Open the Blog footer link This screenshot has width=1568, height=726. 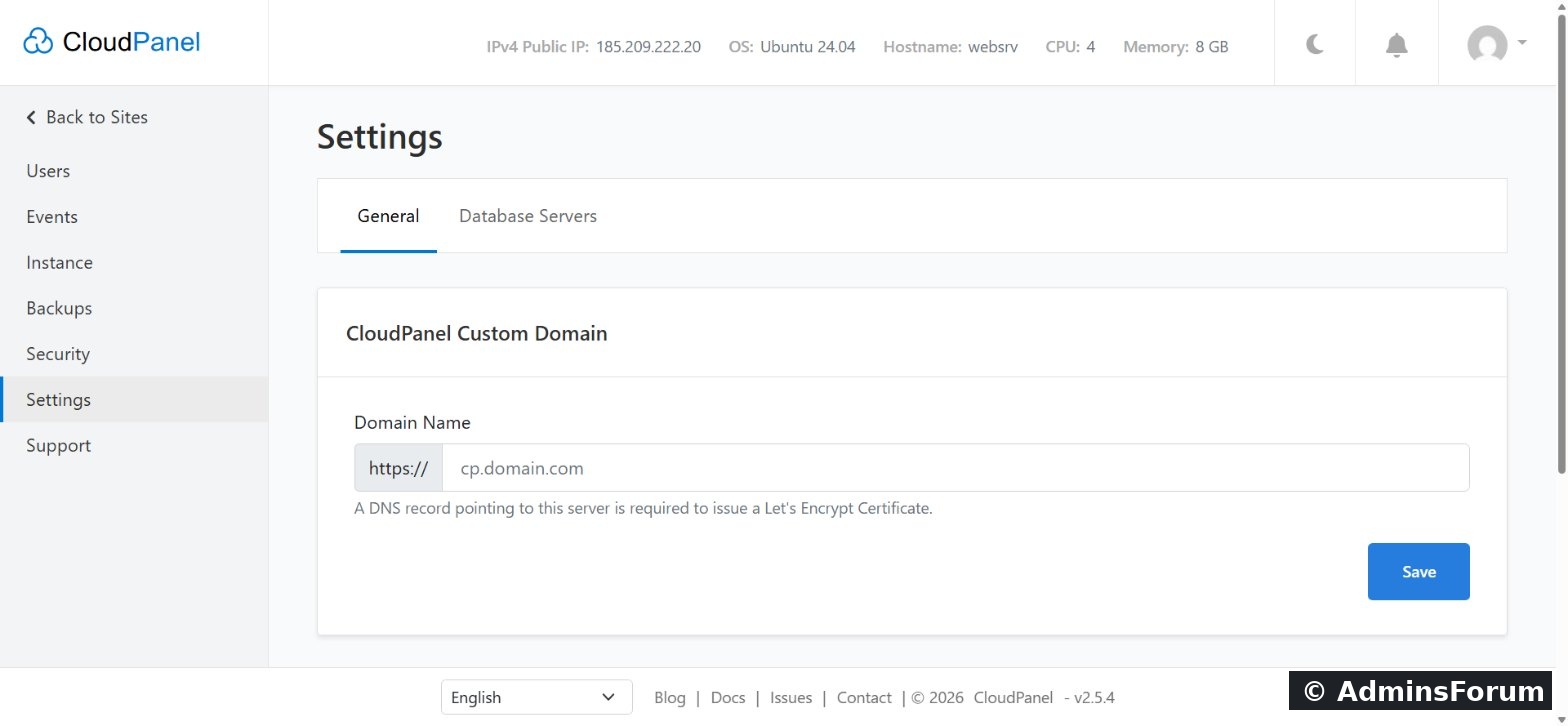point(670,698)
